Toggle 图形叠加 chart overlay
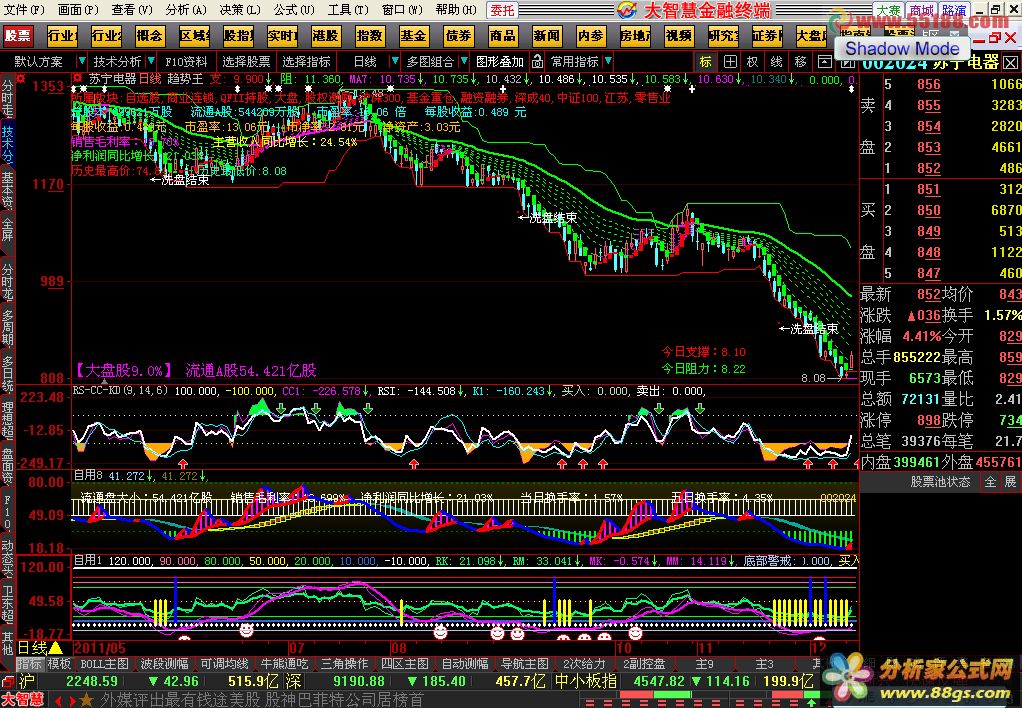Screen dimensions: 1022x708 tap(500, 62)
